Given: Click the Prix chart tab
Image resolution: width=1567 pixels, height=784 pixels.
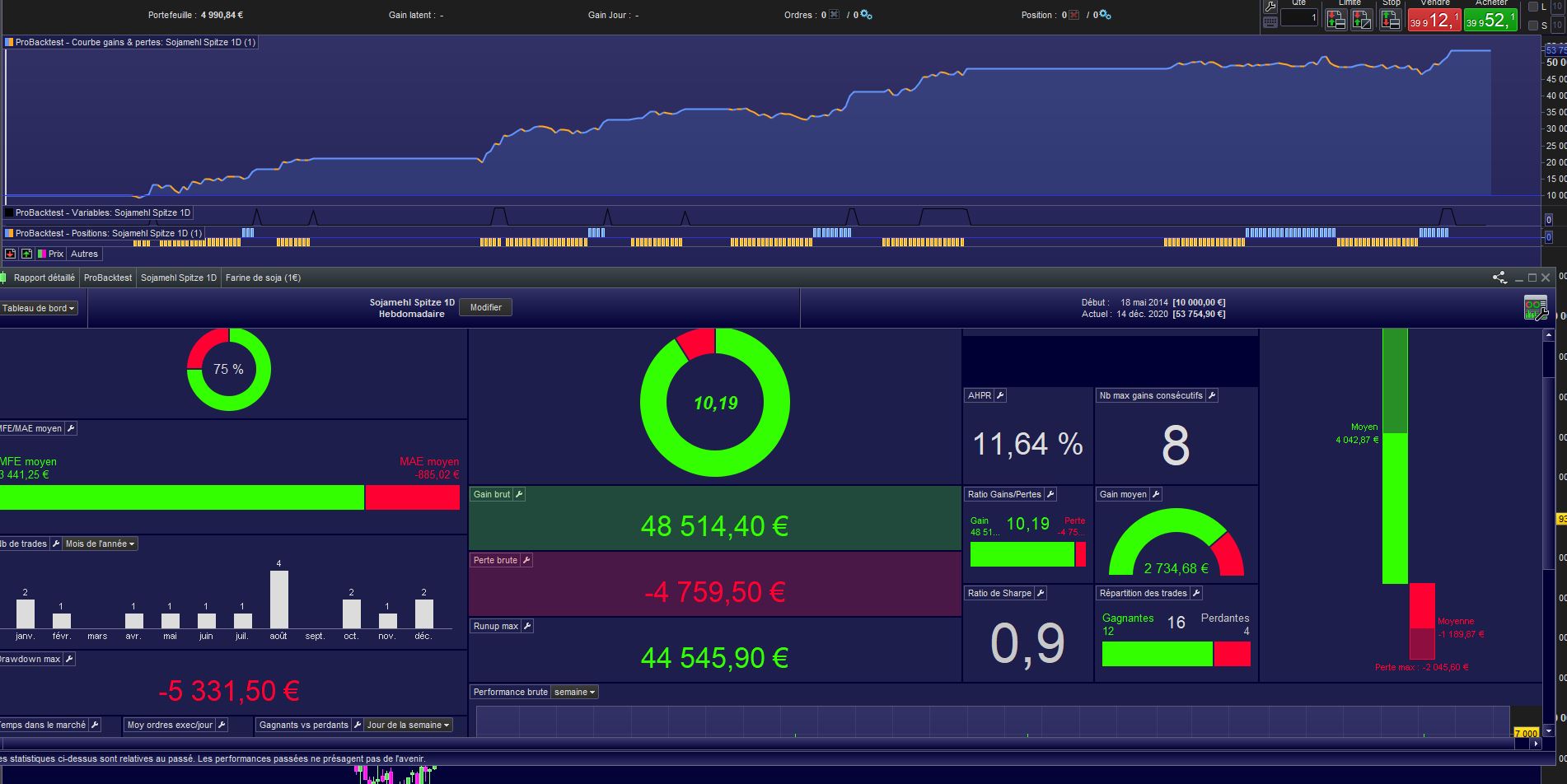Looking at the screenshot, I should point(50,254).
